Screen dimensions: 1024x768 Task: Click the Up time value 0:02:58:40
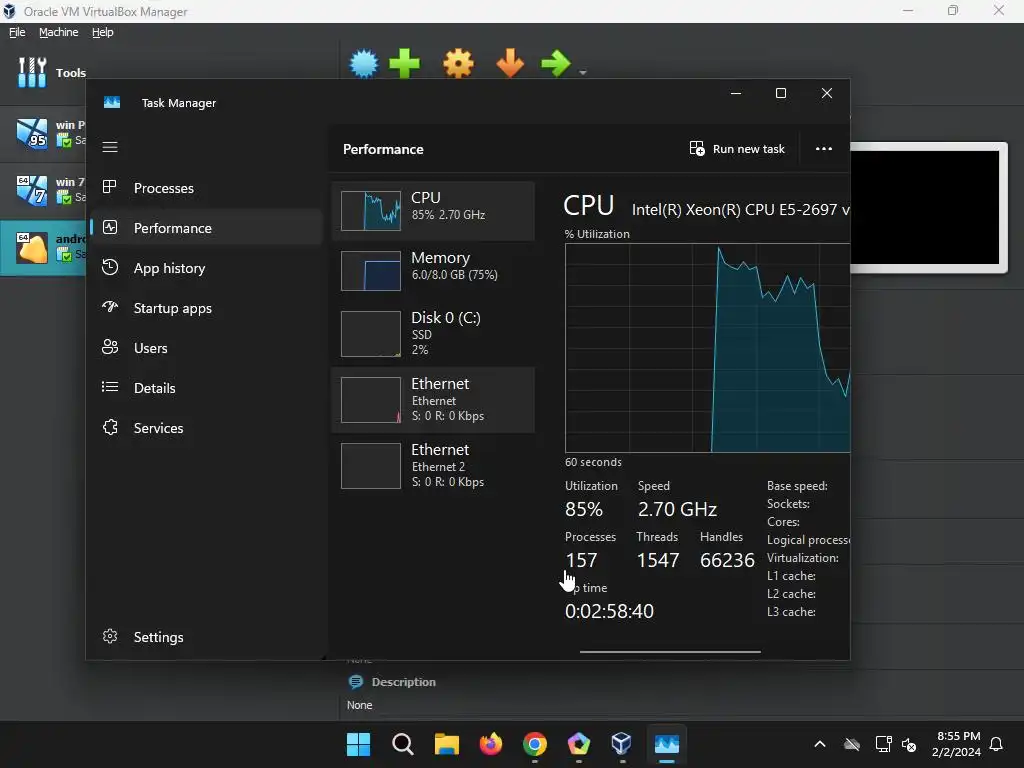coord(609,611)
